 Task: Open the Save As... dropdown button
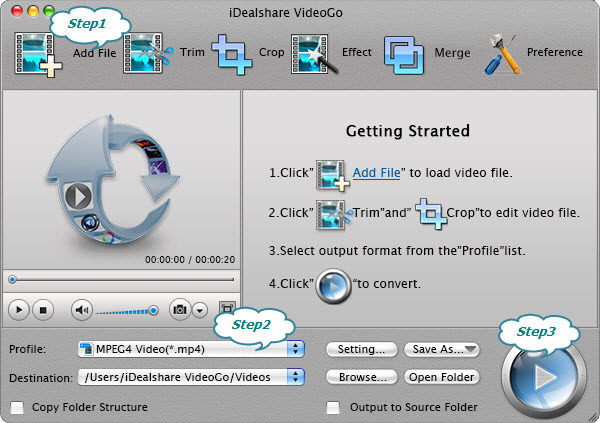[442, 349]
